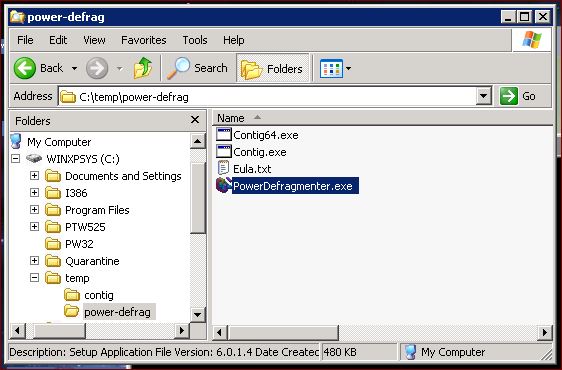Click the Address bar path field

267,96
